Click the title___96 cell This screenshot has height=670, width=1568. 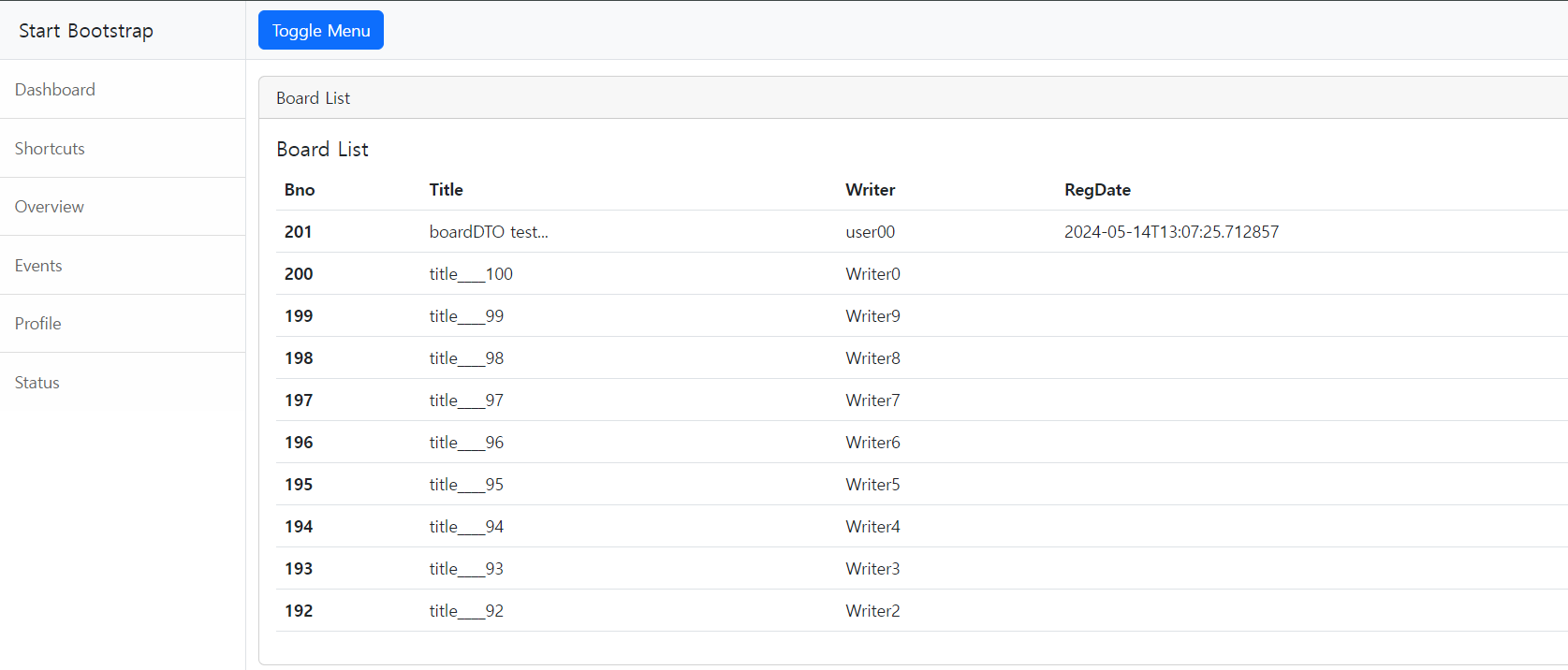pos(466,443)
